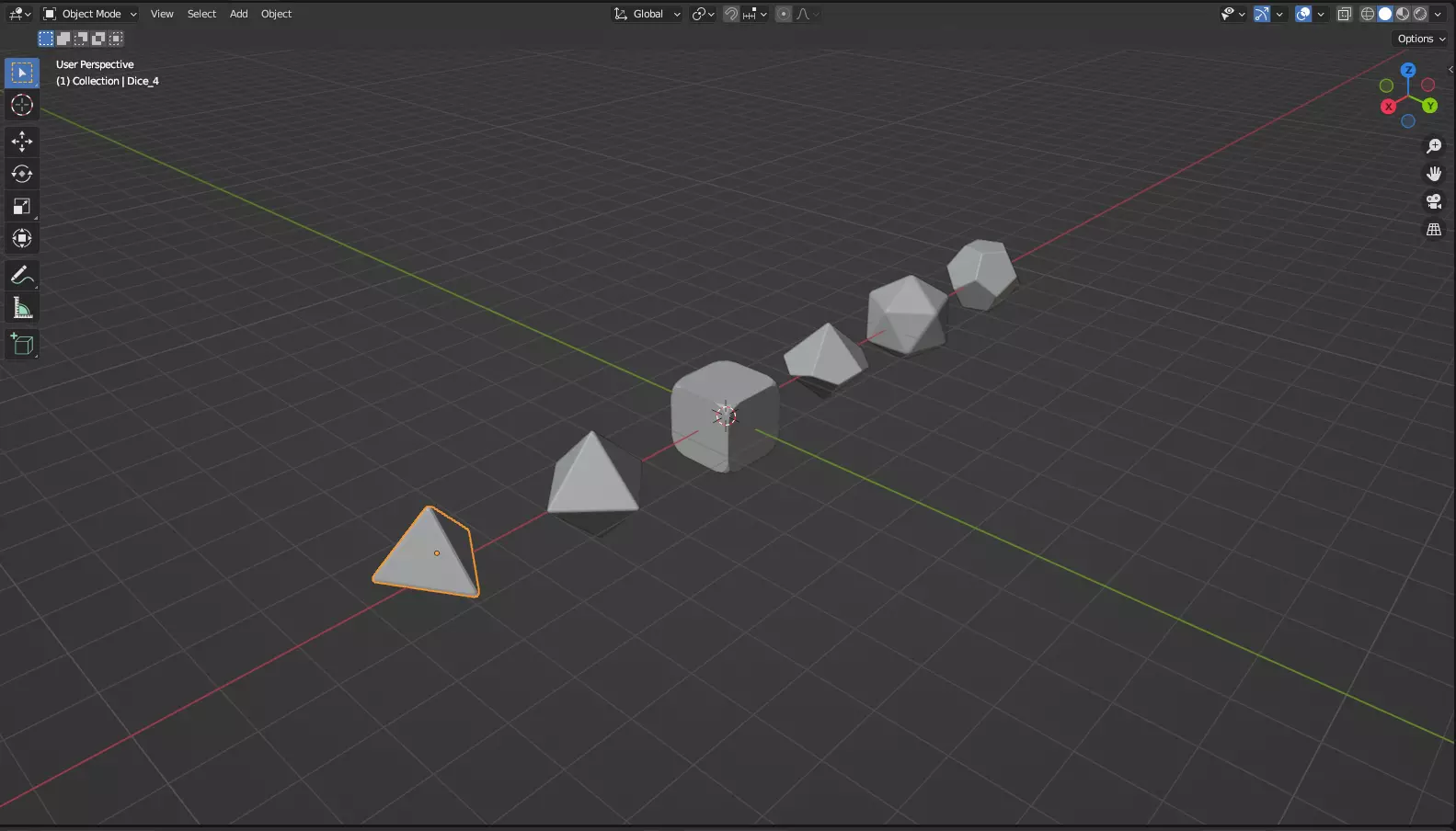Select the dodecahedron die at far end
The width and height of the screenshot is (1456, 831).
coord(981,274)
